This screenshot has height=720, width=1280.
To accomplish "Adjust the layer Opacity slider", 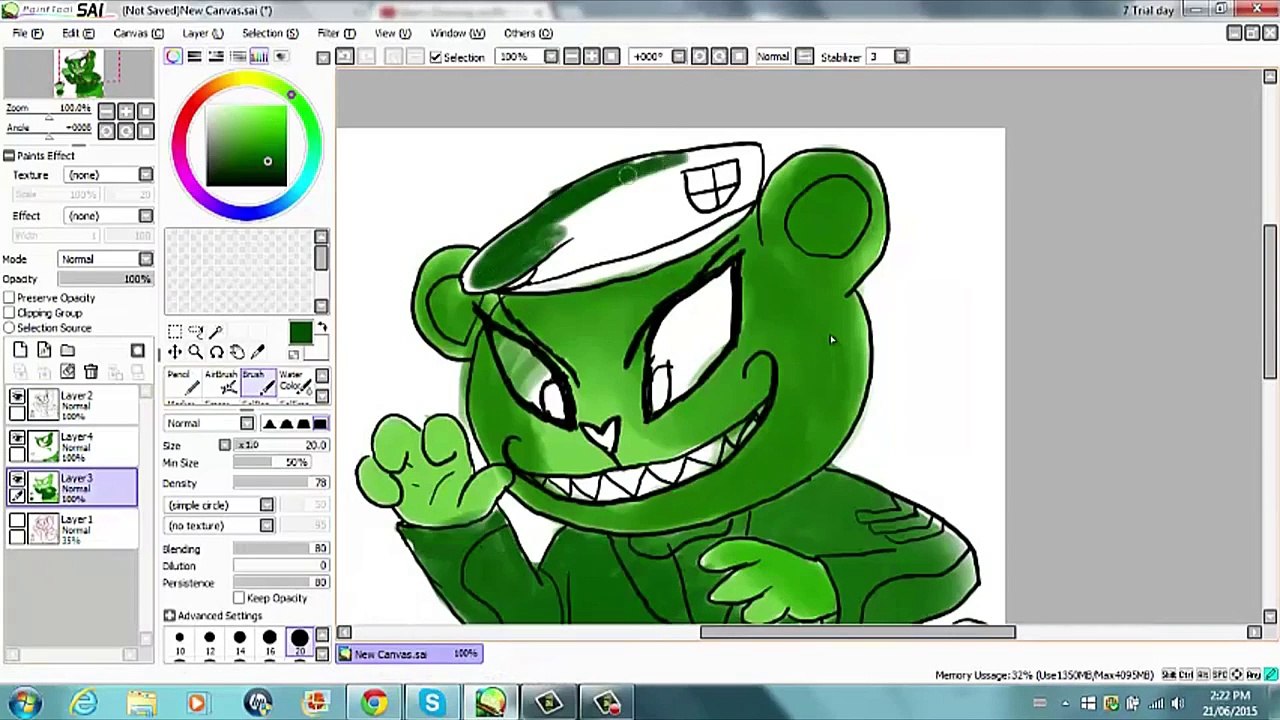I will pos(104,279).
